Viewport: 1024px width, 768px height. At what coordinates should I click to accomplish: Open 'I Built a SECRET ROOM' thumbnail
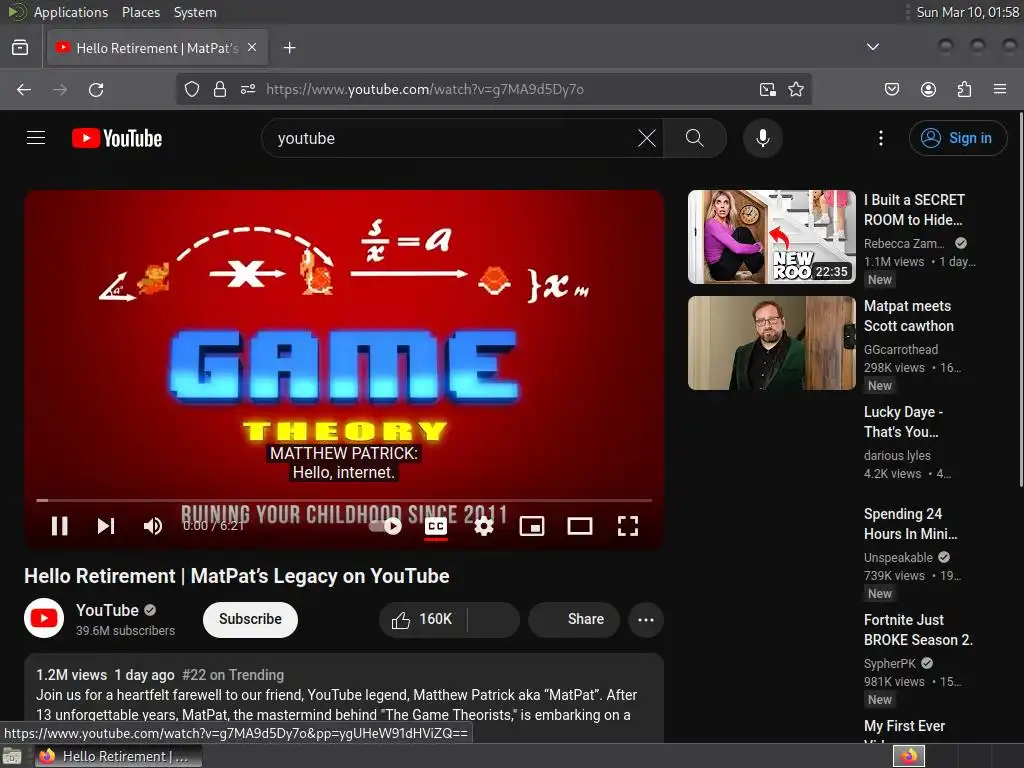coord(771,237)
